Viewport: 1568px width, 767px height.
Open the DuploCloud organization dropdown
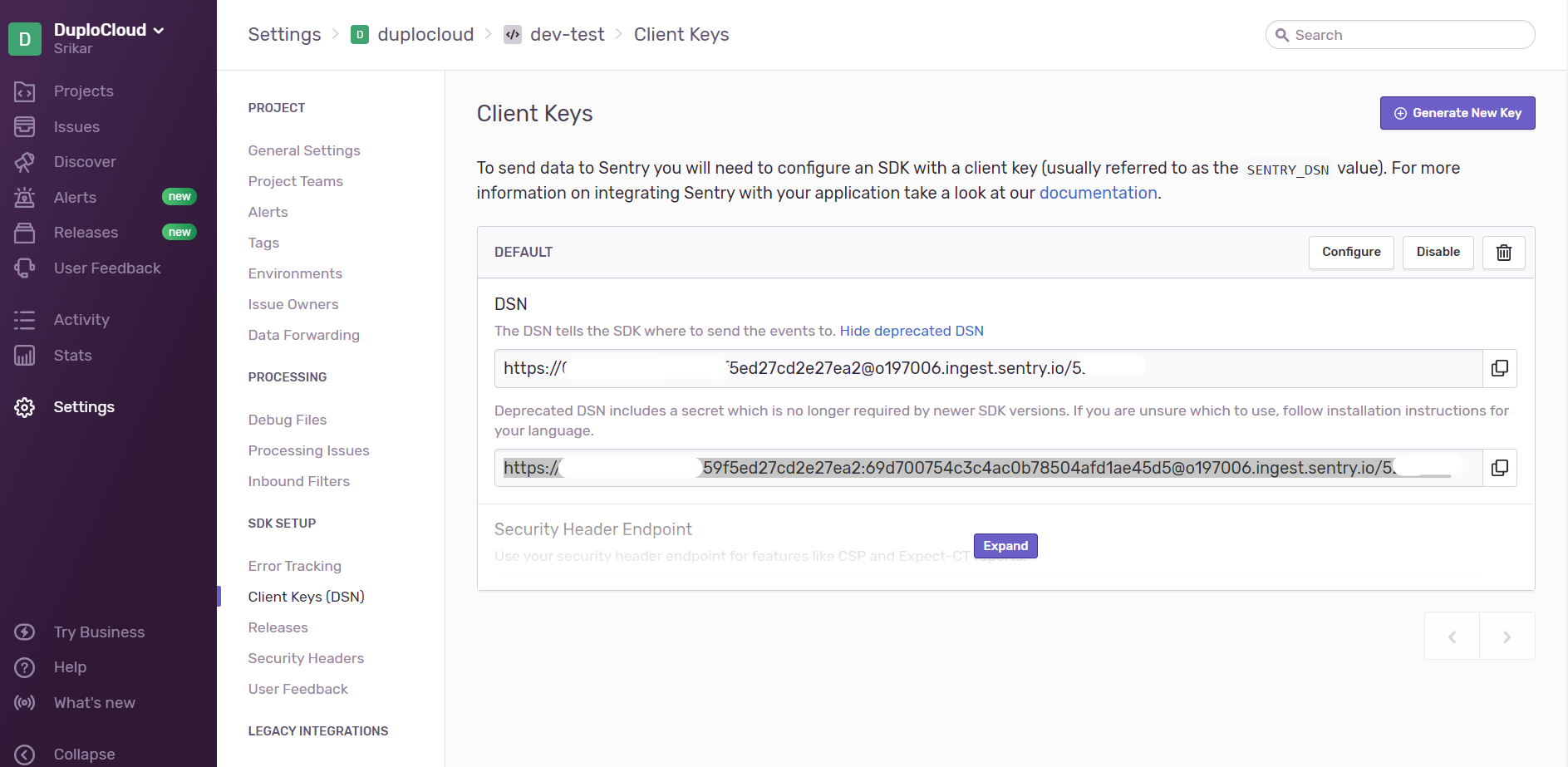108,31
